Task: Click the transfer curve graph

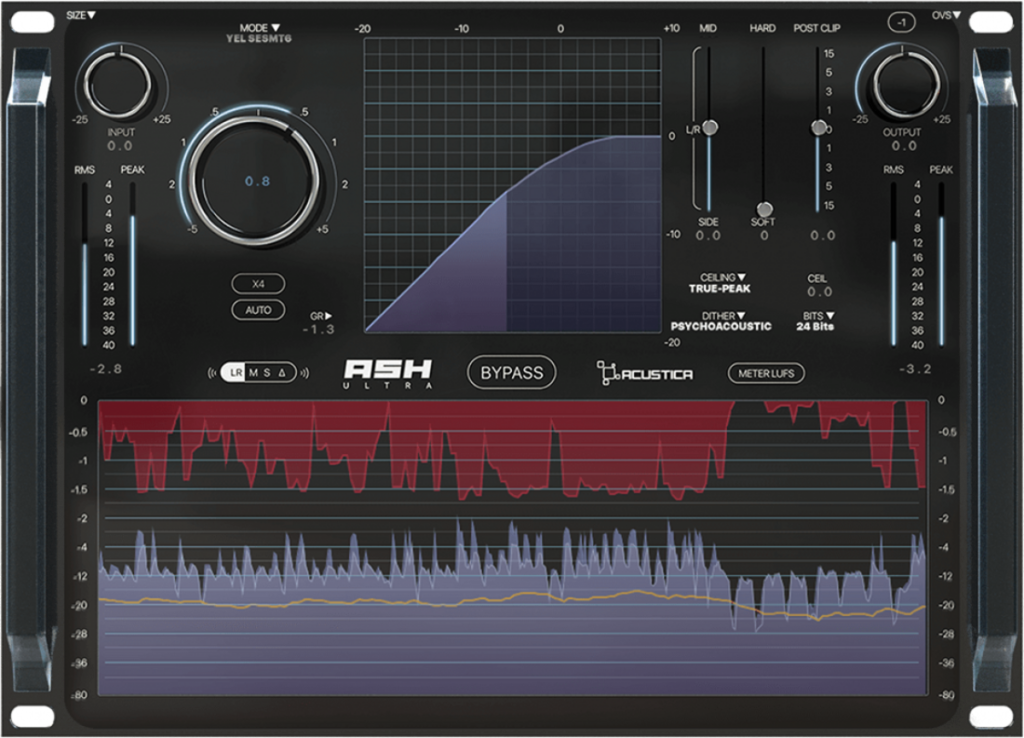Action: [x=513, y=185]
